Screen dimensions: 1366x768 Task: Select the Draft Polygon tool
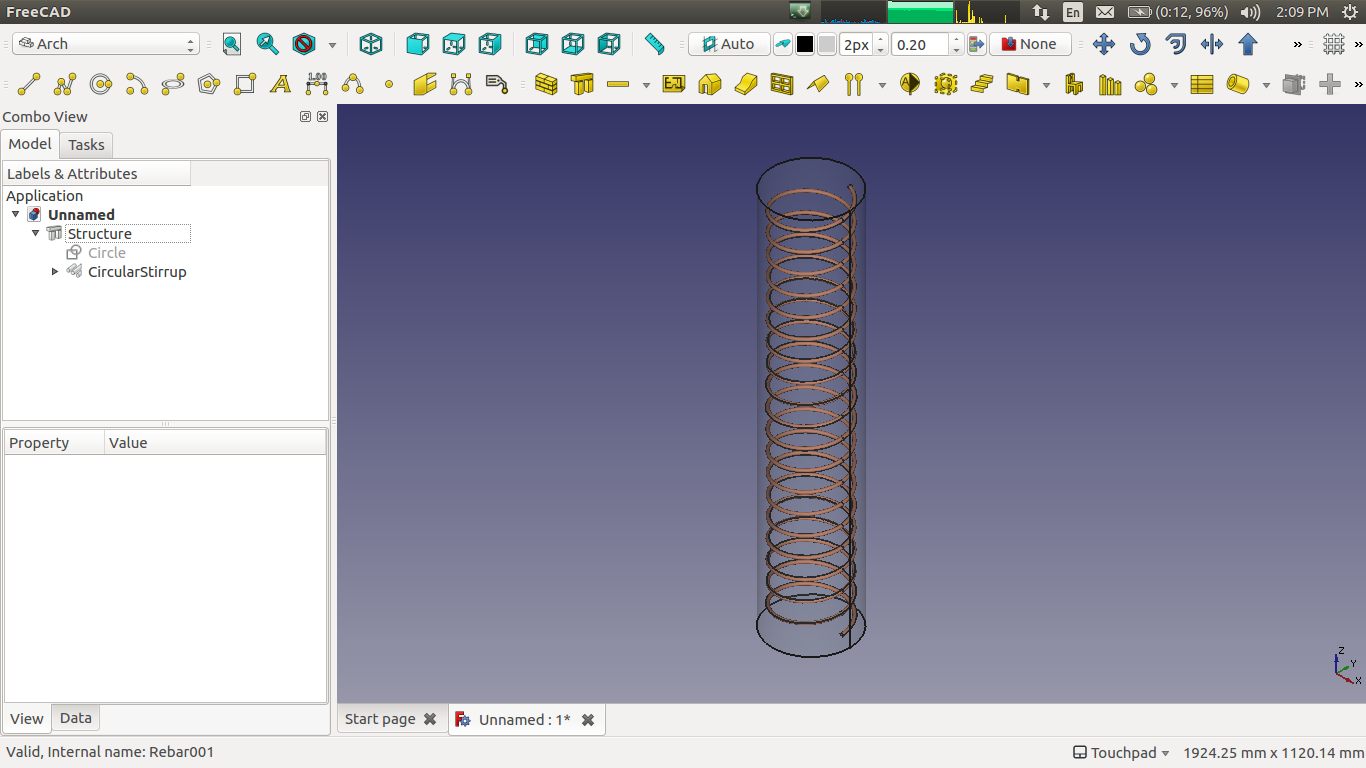[x=209, y=84]
